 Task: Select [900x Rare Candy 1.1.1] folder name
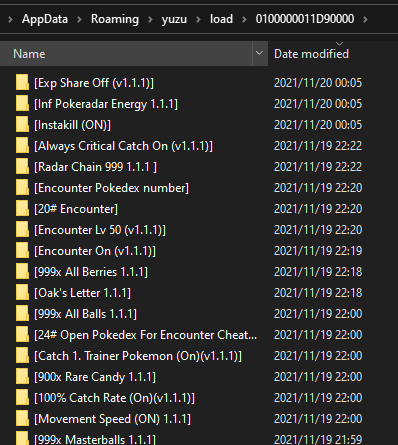[x=95, y=377]
